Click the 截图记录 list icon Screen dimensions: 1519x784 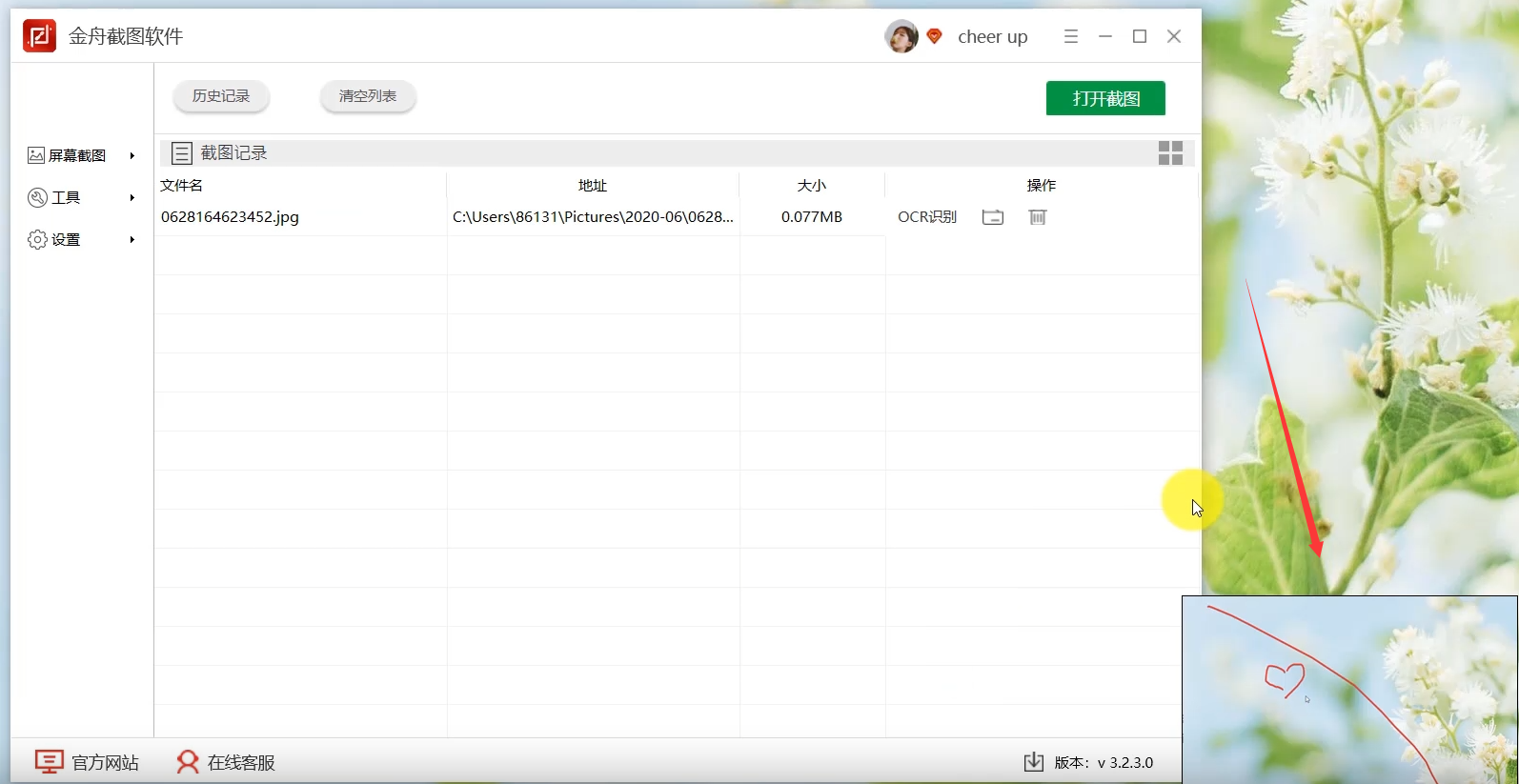click(x=182, y=152)
